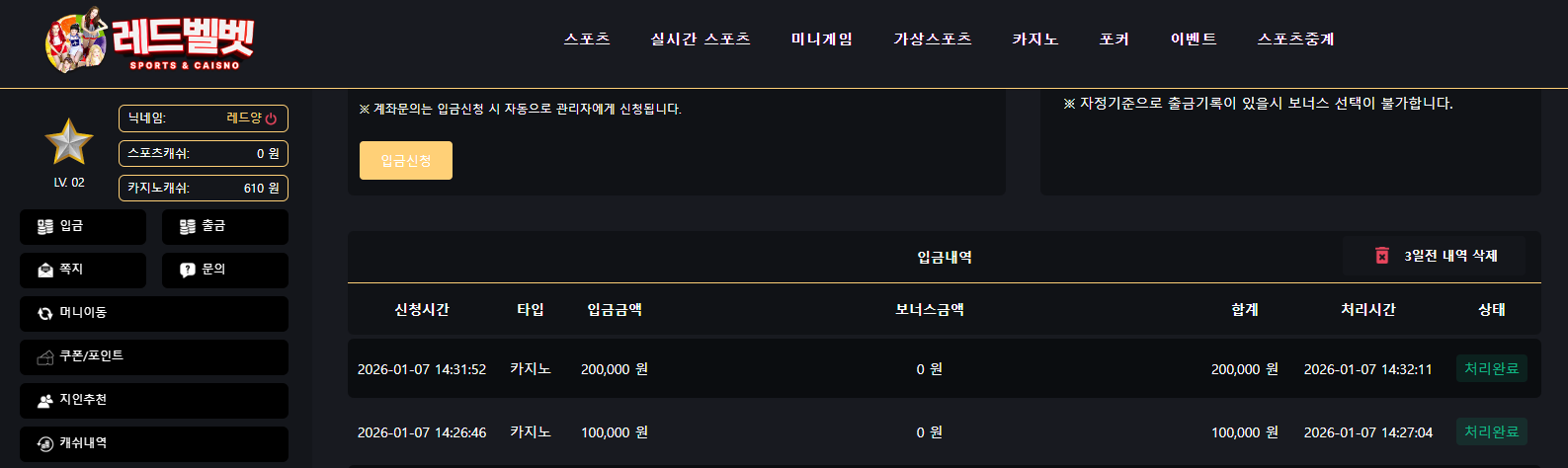
Task: Click the 레드벨벳 site logo
Action: point(149,40)
